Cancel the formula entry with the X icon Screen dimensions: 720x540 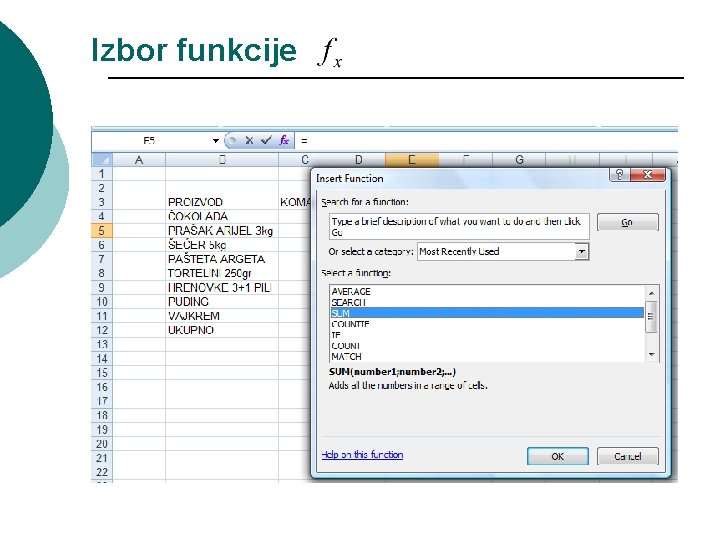[x=249, y=140]
